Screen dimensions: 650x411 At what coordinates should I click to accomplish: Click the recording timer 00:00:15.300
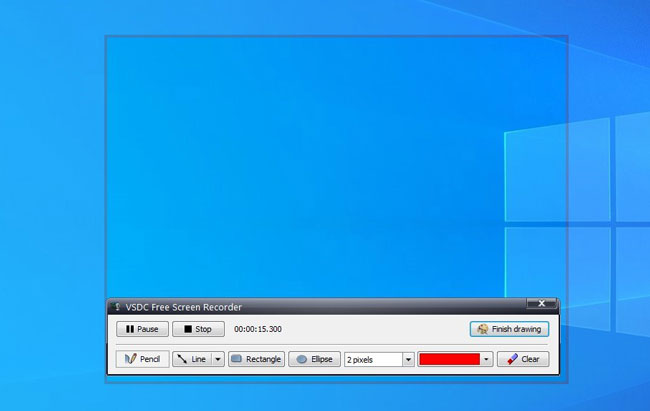pyautogui.click(x=258, y=329)
